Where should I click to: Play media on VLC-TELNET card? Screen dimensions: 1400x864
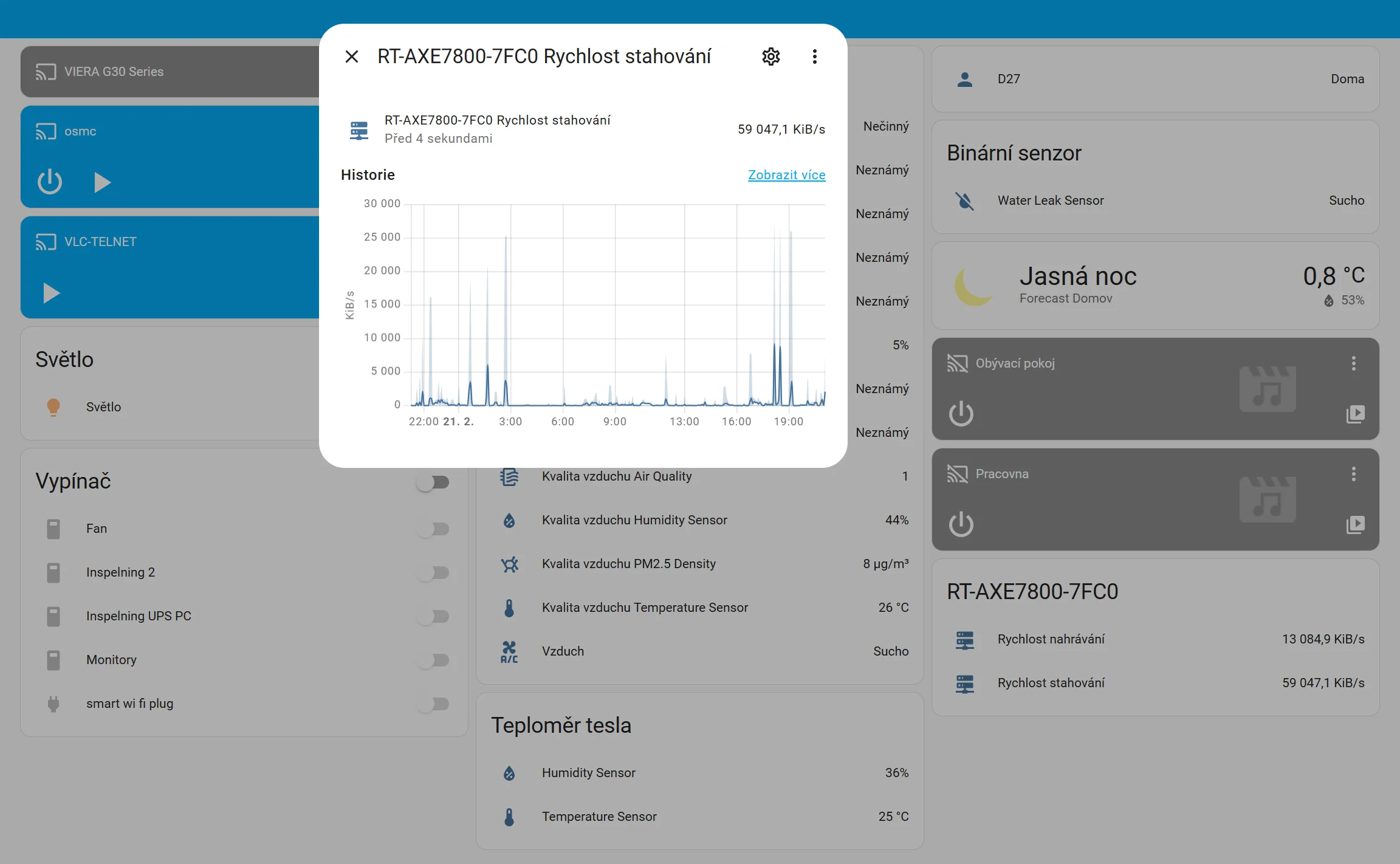click(51, 293)
